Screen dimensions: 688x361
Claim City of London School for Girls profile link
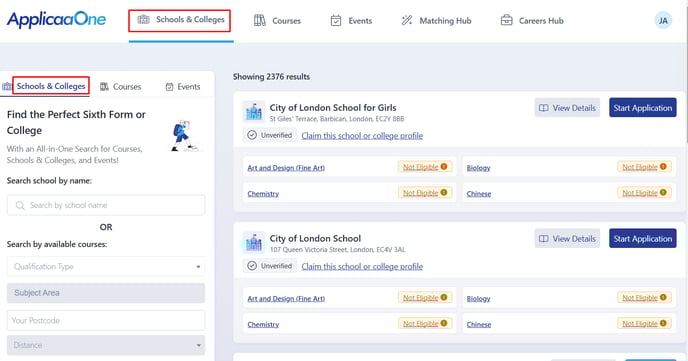tap(362, 136)
